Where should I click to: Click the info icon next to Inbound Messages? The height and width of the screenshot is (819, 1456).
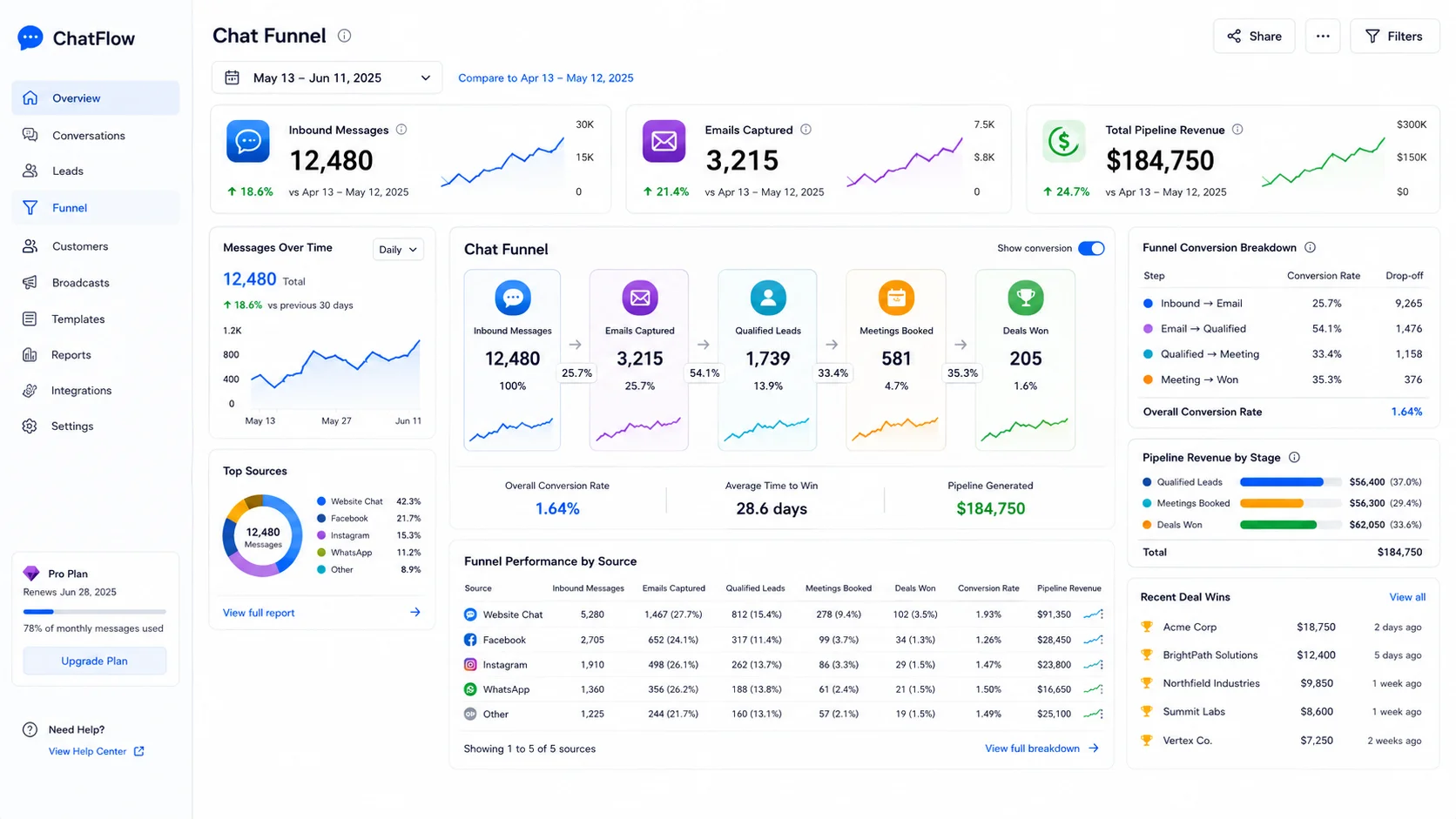[401, 130]
